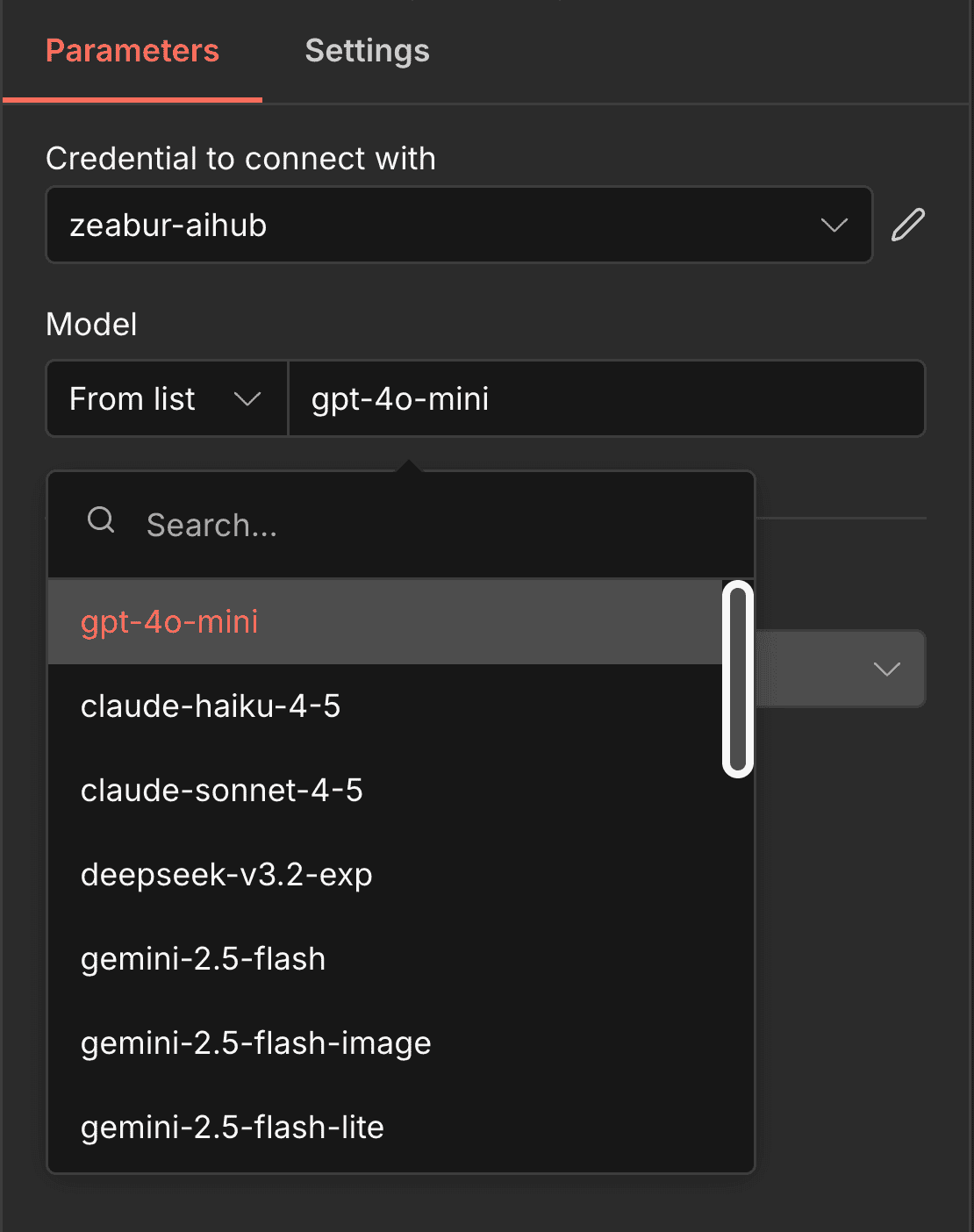Select claude-sonnet-4-5 from the list
The height and width of the screenshot is (1232, 974).
point(221,790)
